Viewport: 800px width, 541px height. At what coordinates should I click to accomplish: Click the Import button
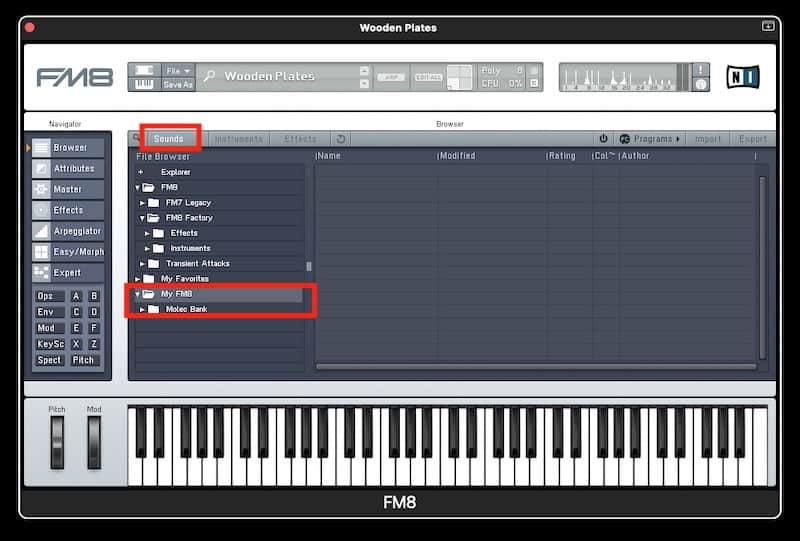click(708, 139)
